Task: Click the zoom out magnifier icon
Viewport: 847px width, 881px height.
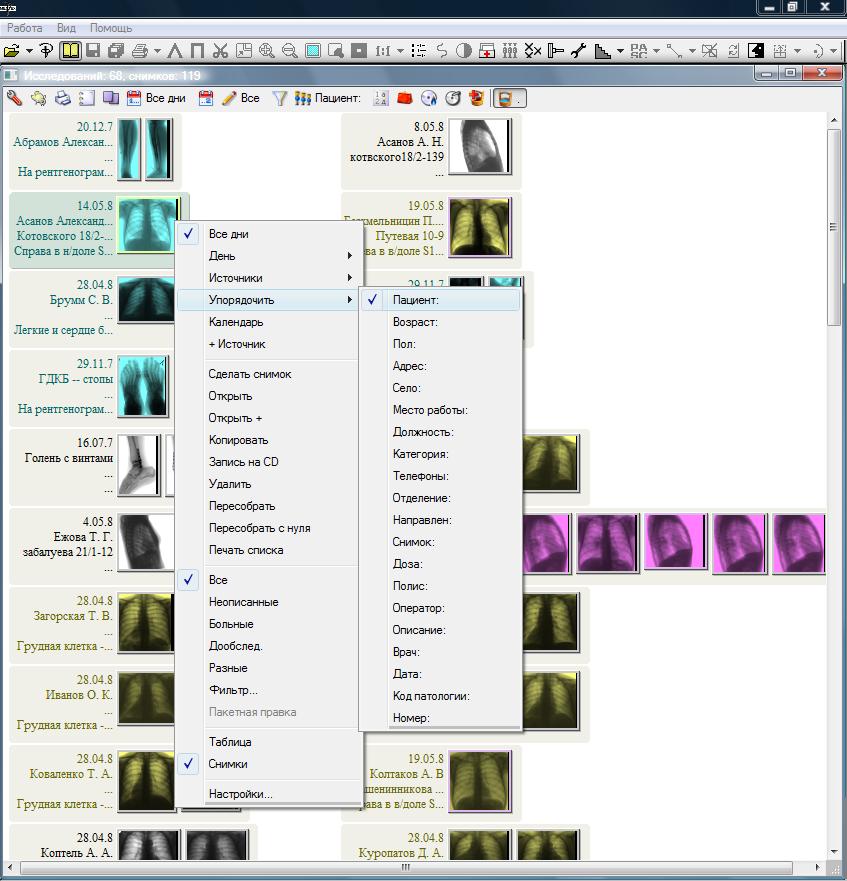Action: pyautogui.click(x=290, y=50)
